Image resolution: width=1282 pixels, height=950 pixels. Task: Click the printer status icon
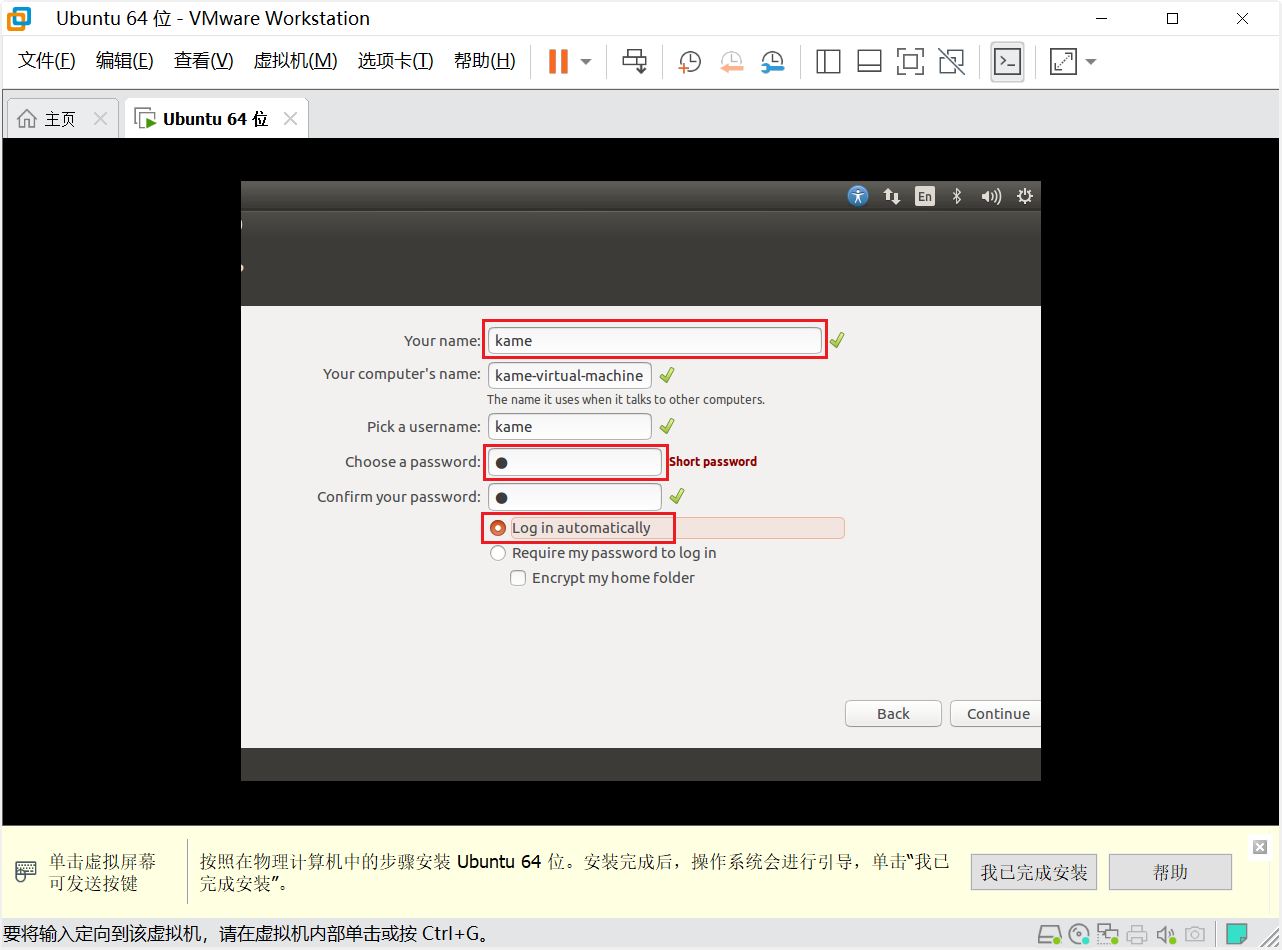pyautogui.click(x=1137, y=935)
